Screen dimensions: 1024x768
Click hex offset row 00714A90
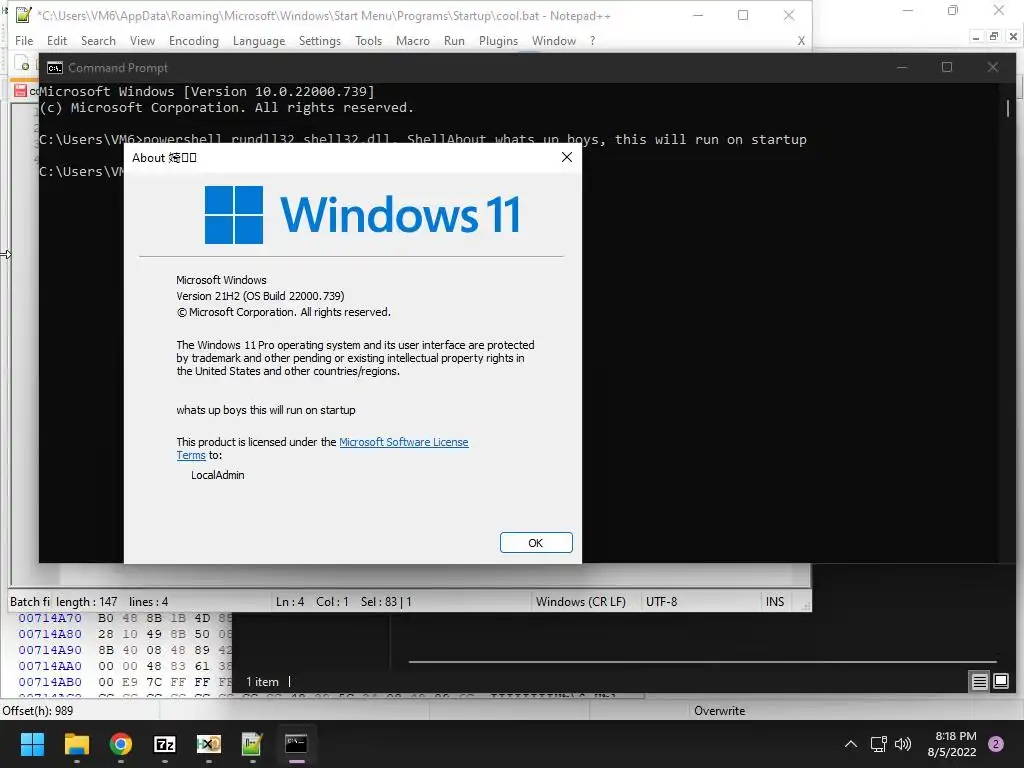(50, 650)
